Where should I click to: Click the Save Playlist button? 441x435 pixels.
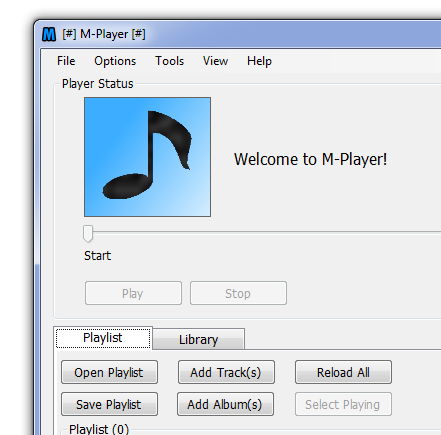click(109, 404)
